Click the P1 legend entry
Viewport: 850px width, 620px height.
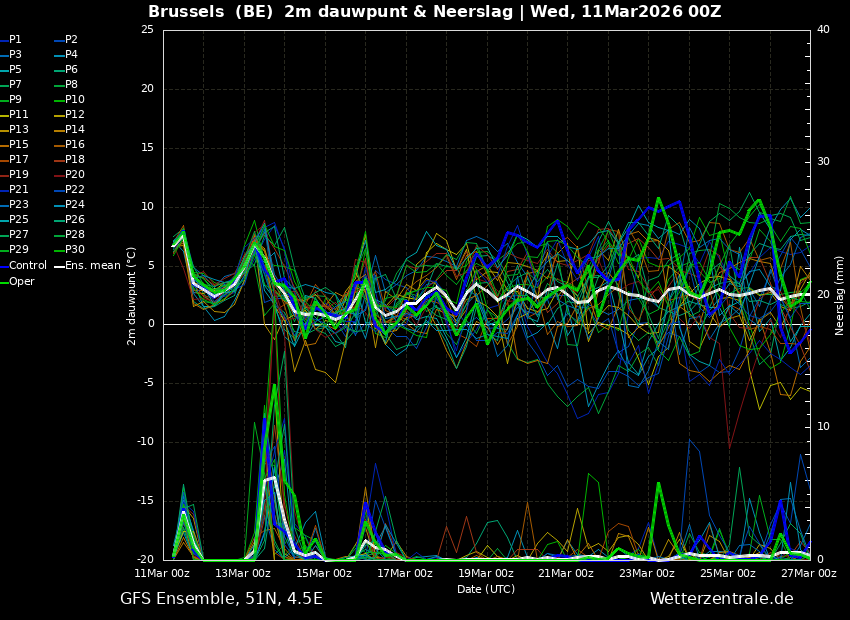click(11, 40)
